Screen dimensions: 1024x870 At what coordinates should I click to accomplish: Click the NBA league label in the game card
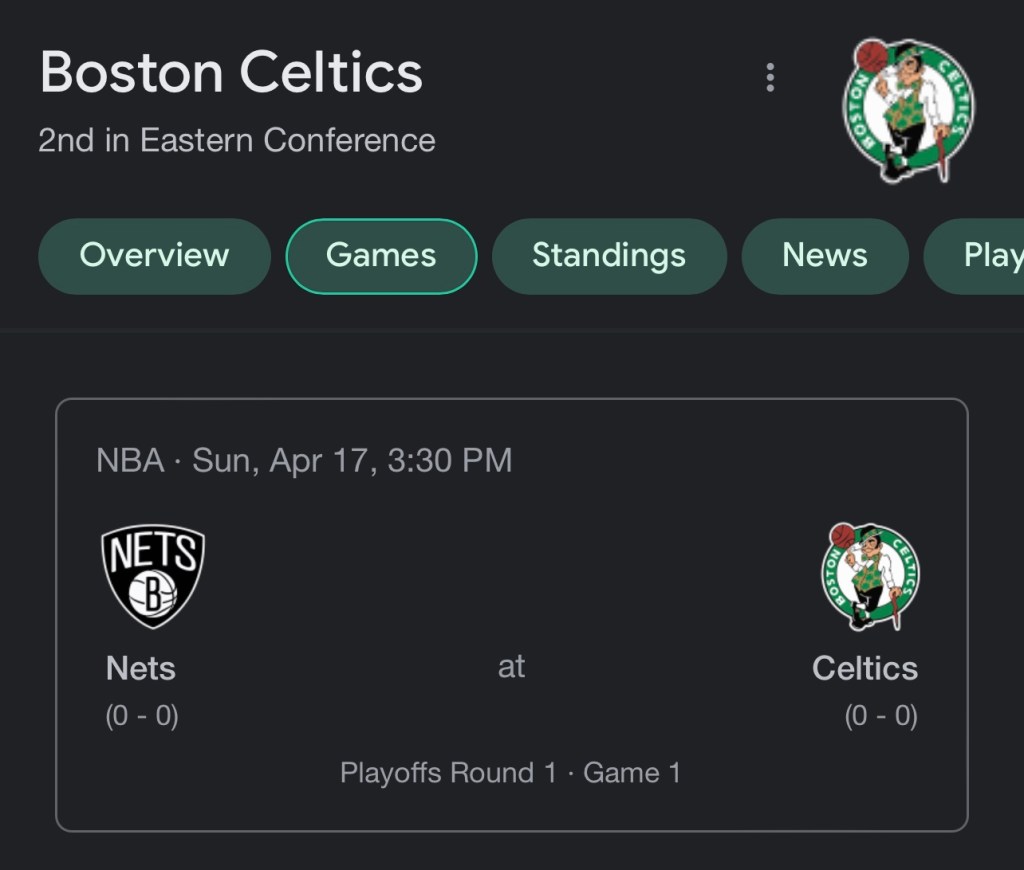click(130, 460)
